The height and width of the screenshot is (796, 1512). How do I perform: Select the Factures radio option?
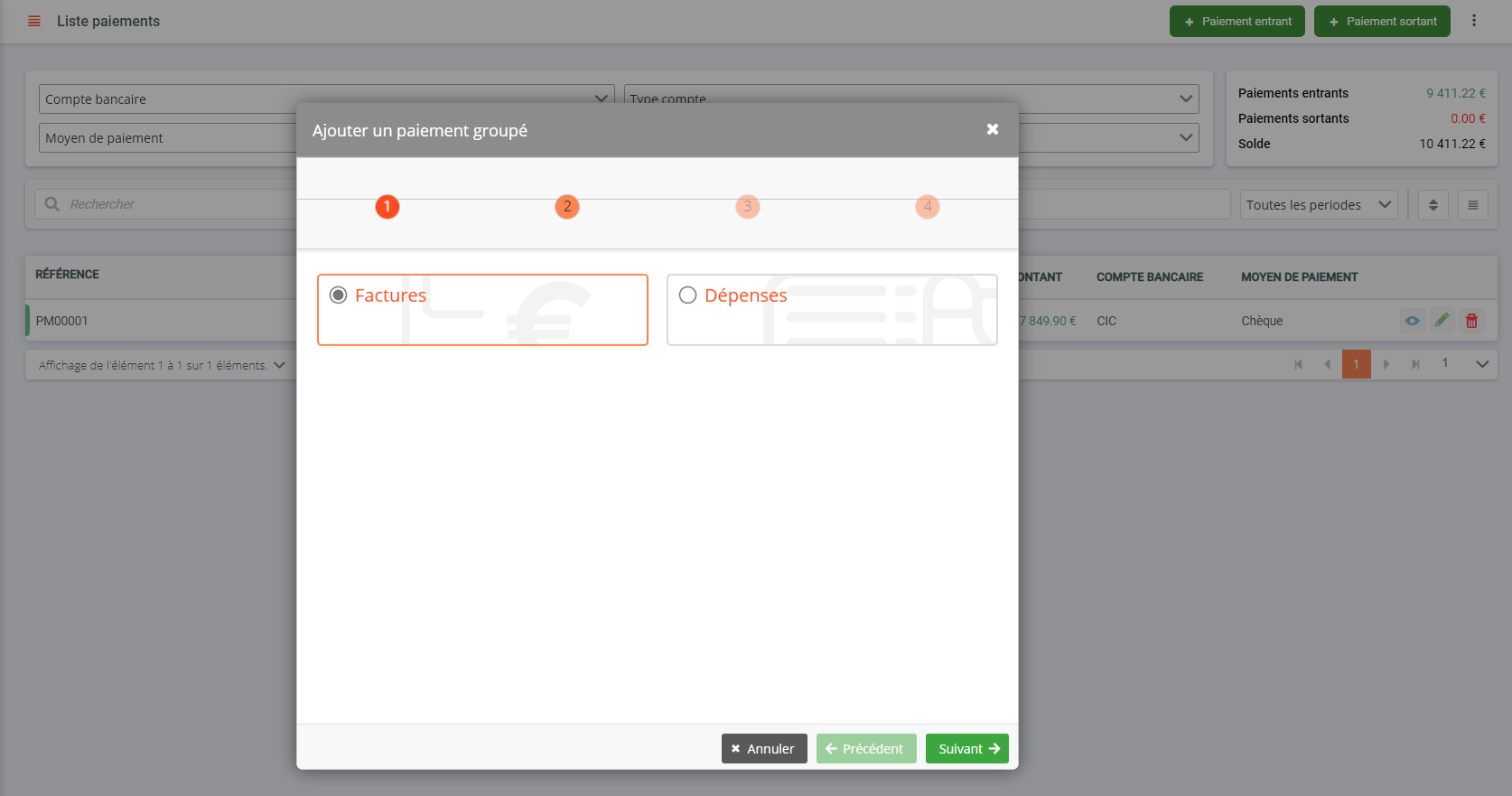click(x=339, y=295)
